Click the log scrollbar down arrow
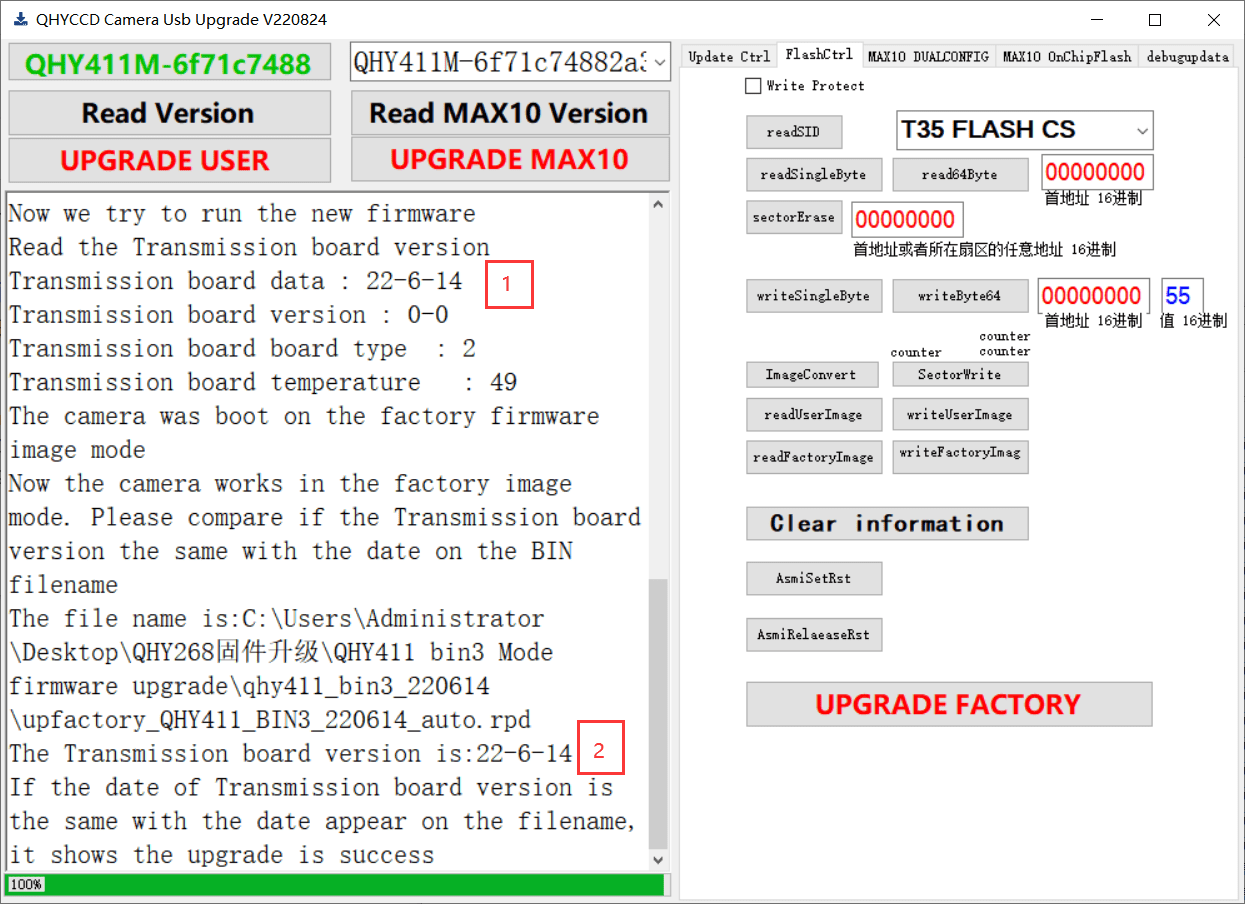 [658, 860]
